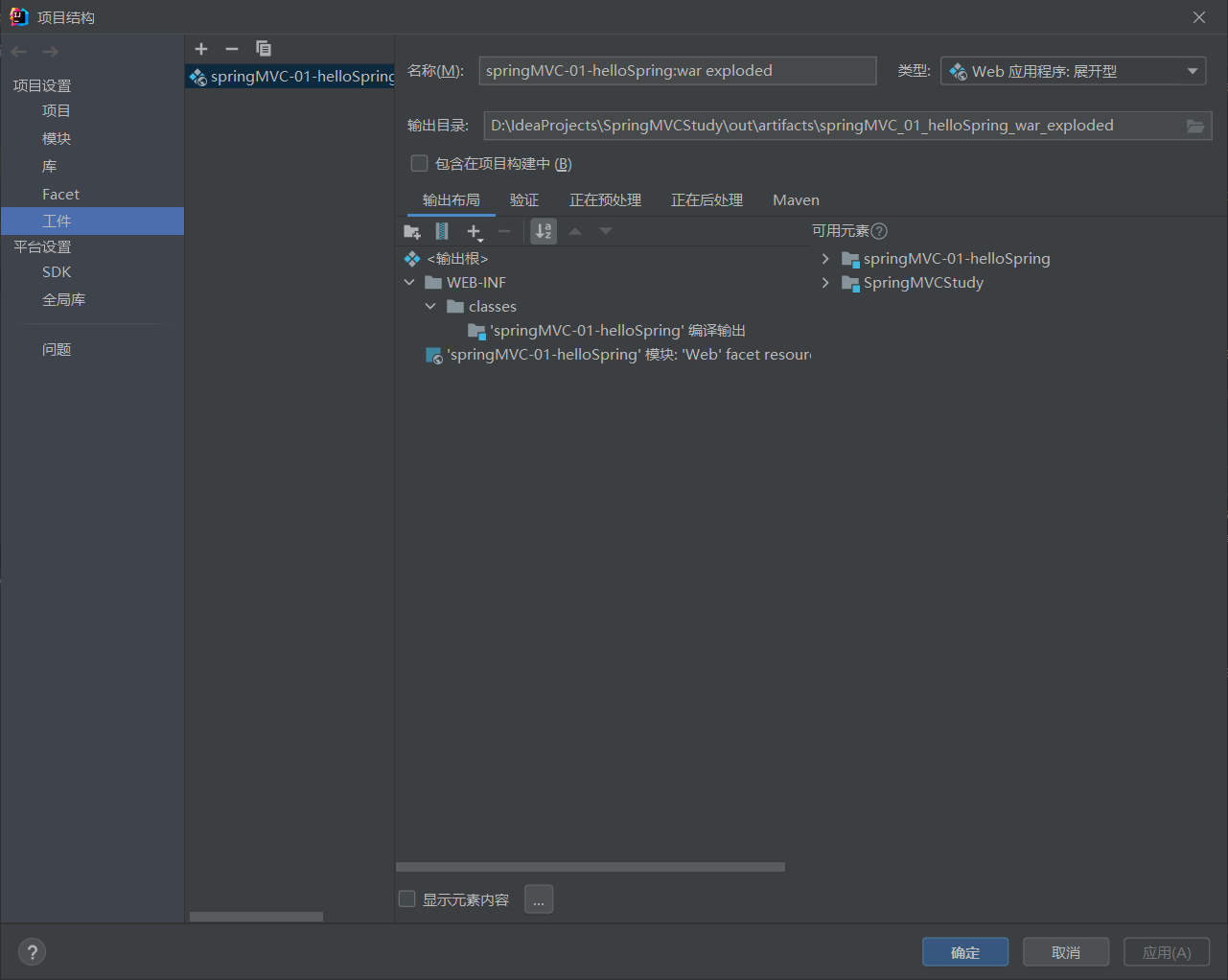Select the 输出根 root node
This screenshot has height=980, width=1228.
(x=447, y=259)
